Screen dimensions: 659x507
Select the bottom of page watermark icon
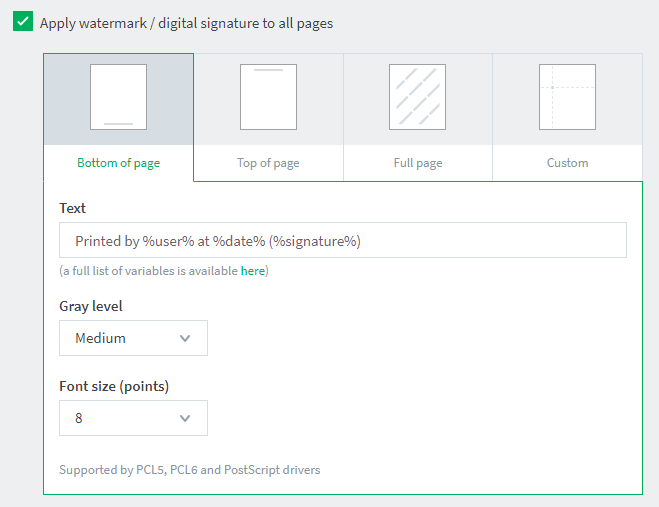(x=119, y=97)
